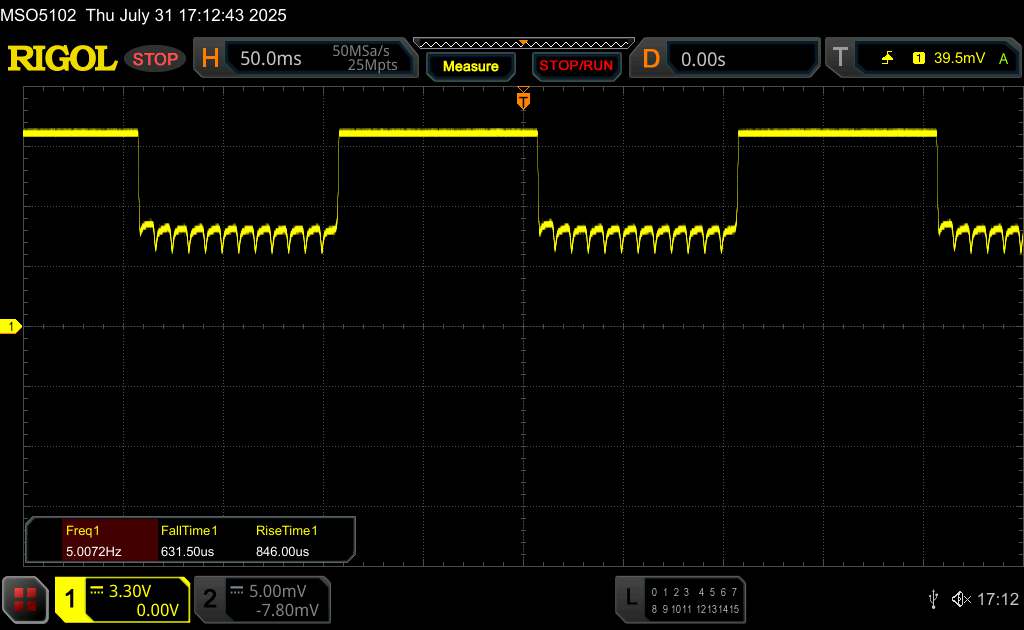Open the red function navigation grid icon

click(x=25, y=599)
